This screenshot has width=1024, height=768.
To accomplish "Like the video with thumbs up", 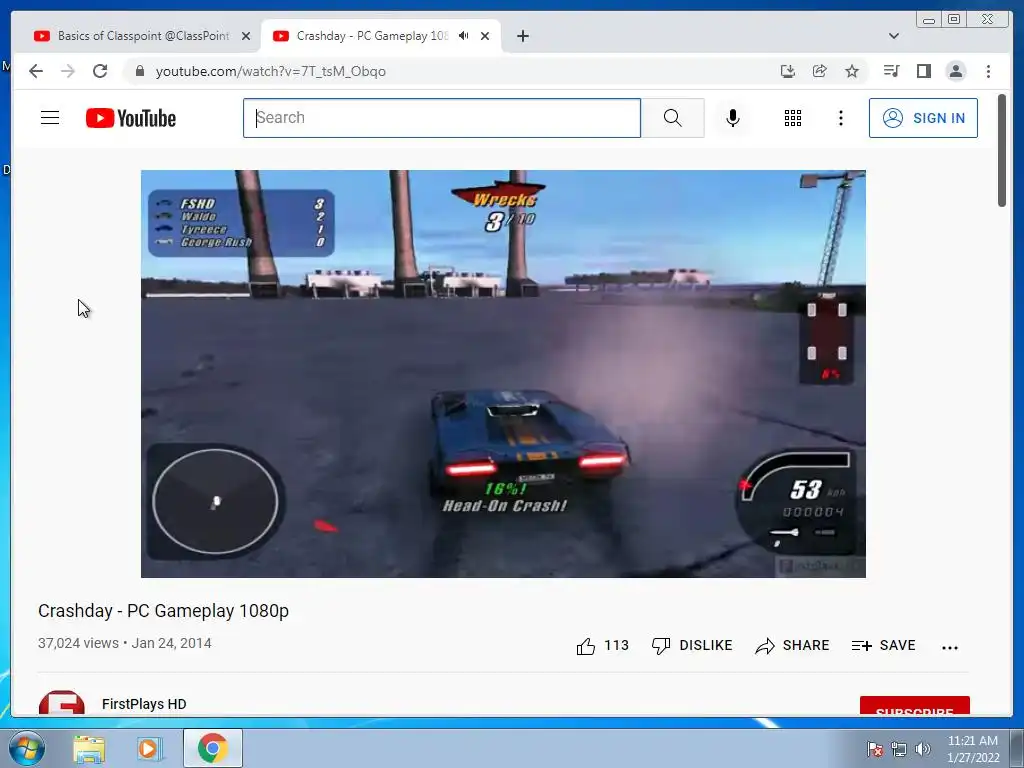I will coord(586,646).
